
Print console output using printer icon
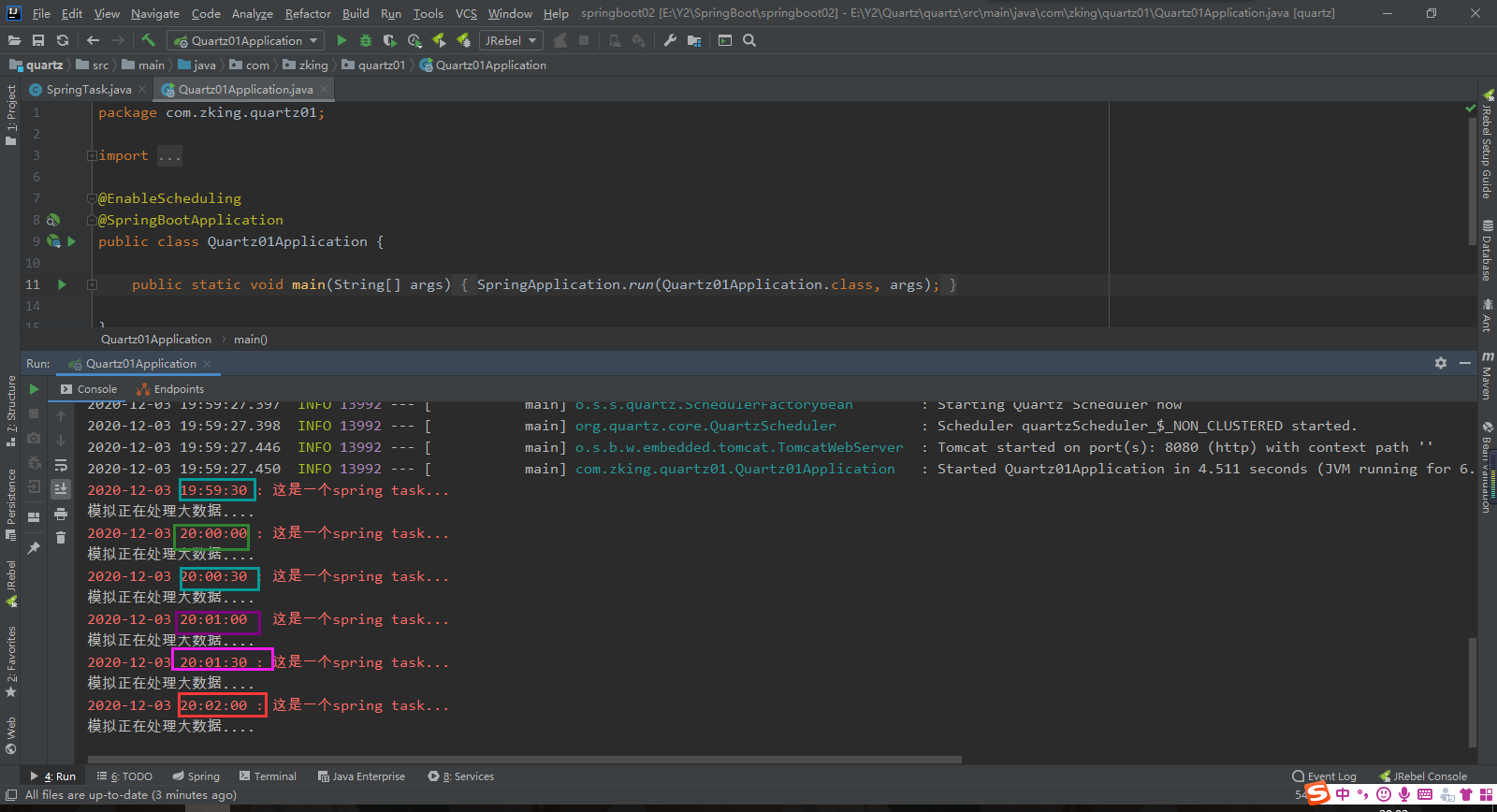tap(61, 514)
